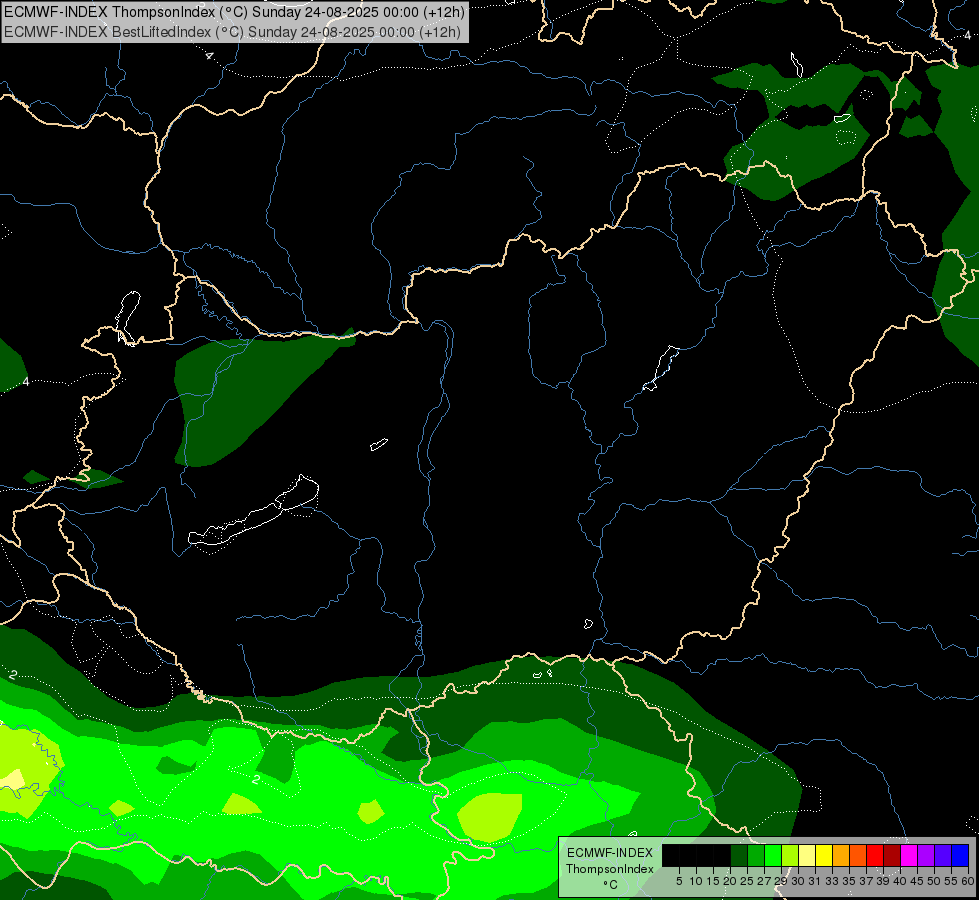The width and height of the screenshot is (979, 900).
Task: Select the pale yellow 30–31 legend swatch
Action: [x=807, y=855]
